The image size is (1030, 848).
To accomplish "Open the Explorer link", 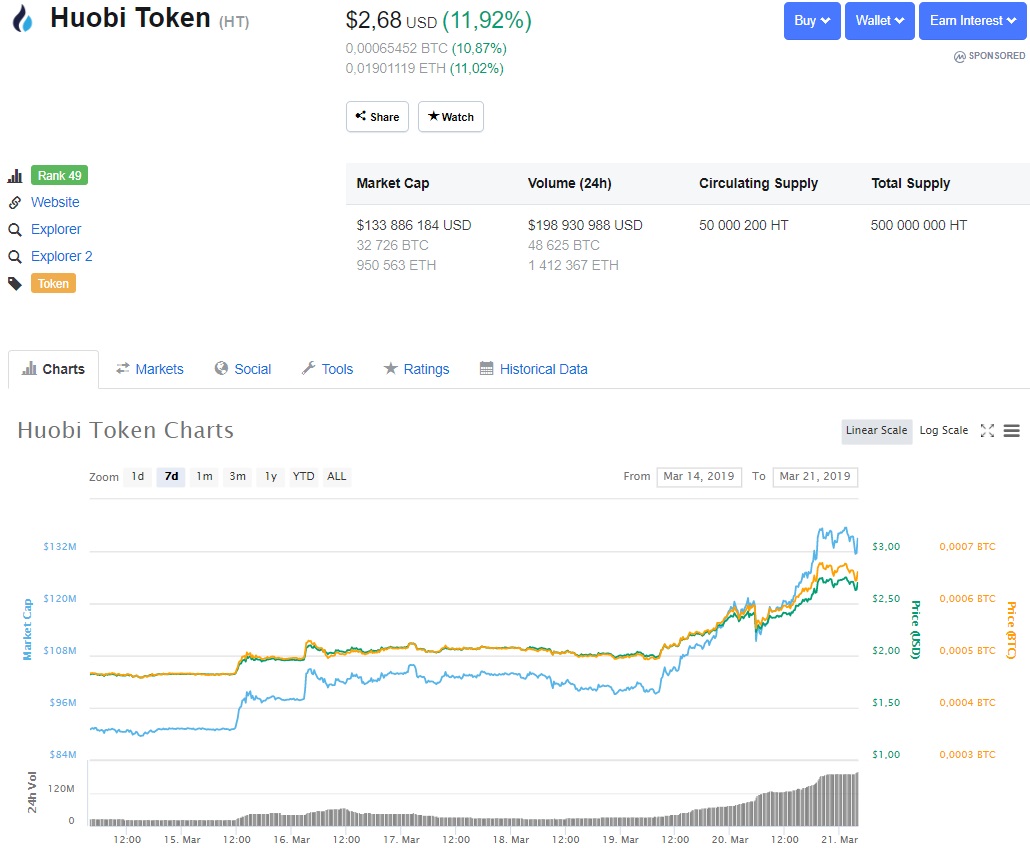I will click(56, 229).
